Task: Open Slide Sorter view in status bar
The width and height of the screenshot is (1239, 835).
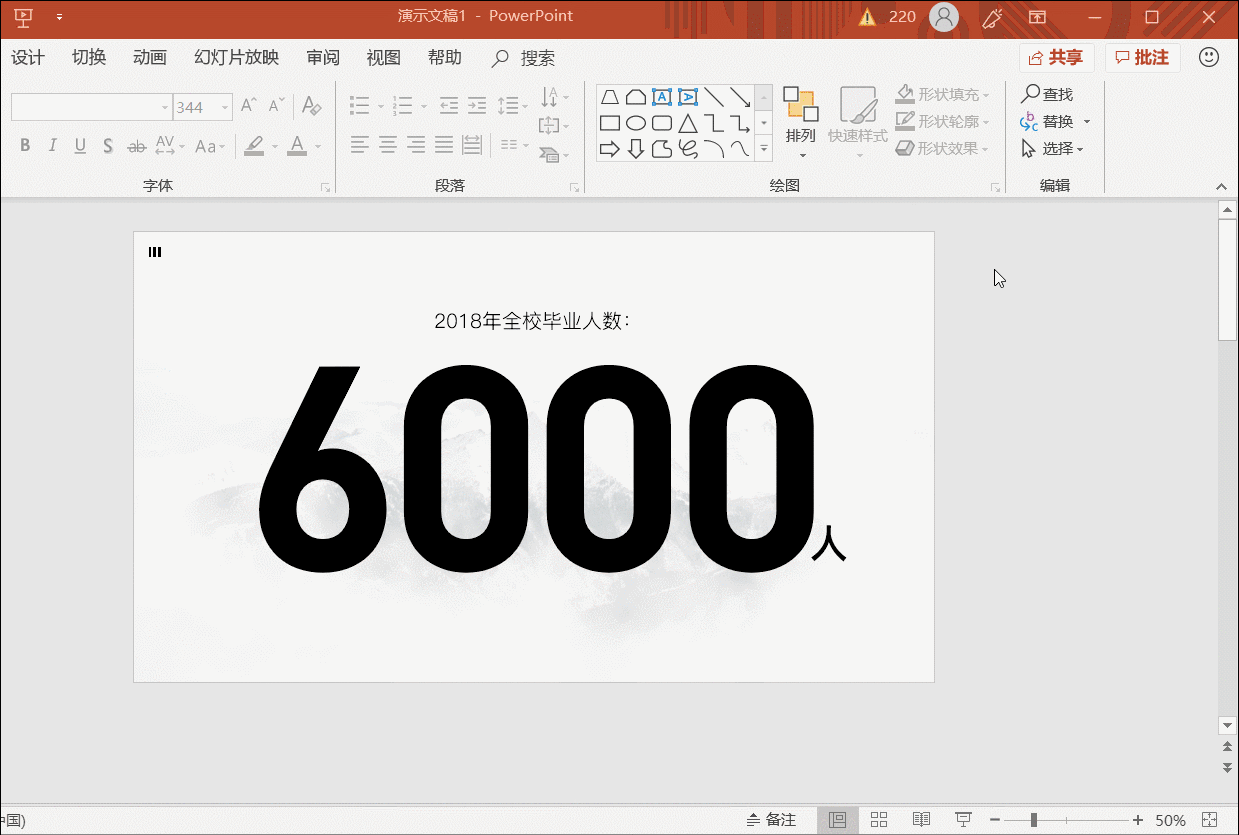Action: coord(879,820)
